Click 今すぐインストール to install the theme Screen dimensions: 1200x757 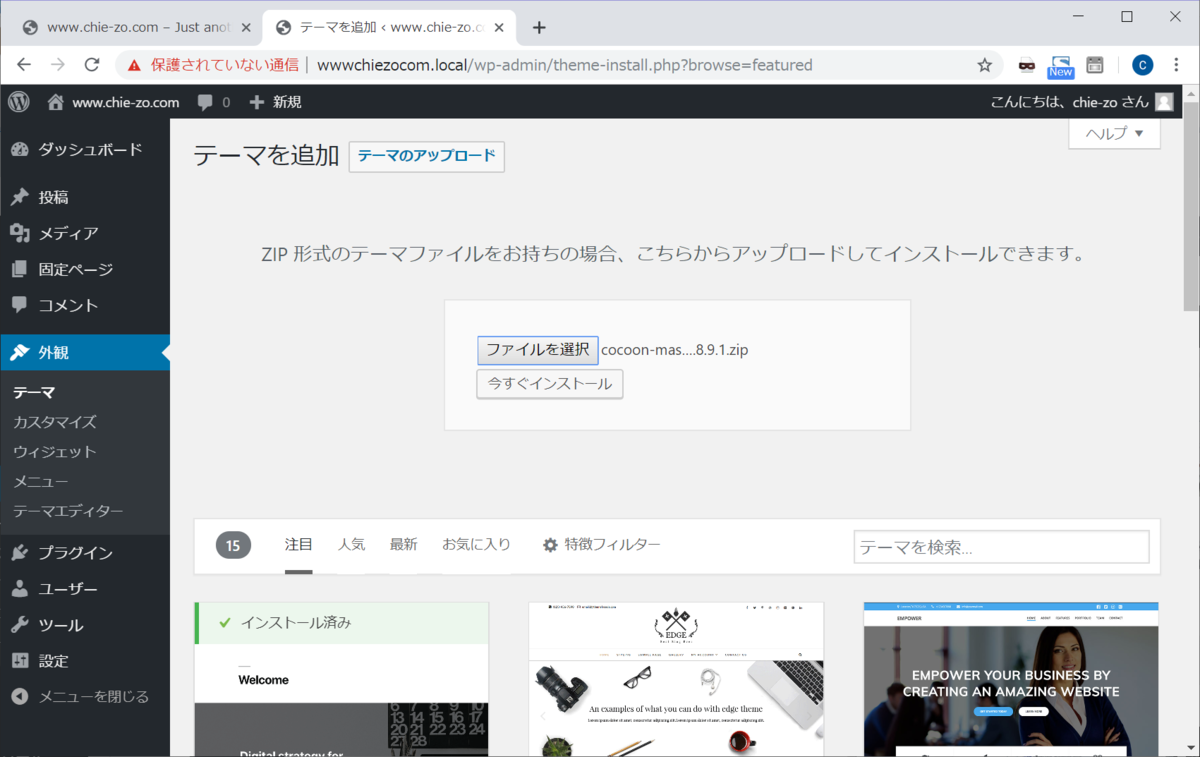click(549, 383)
